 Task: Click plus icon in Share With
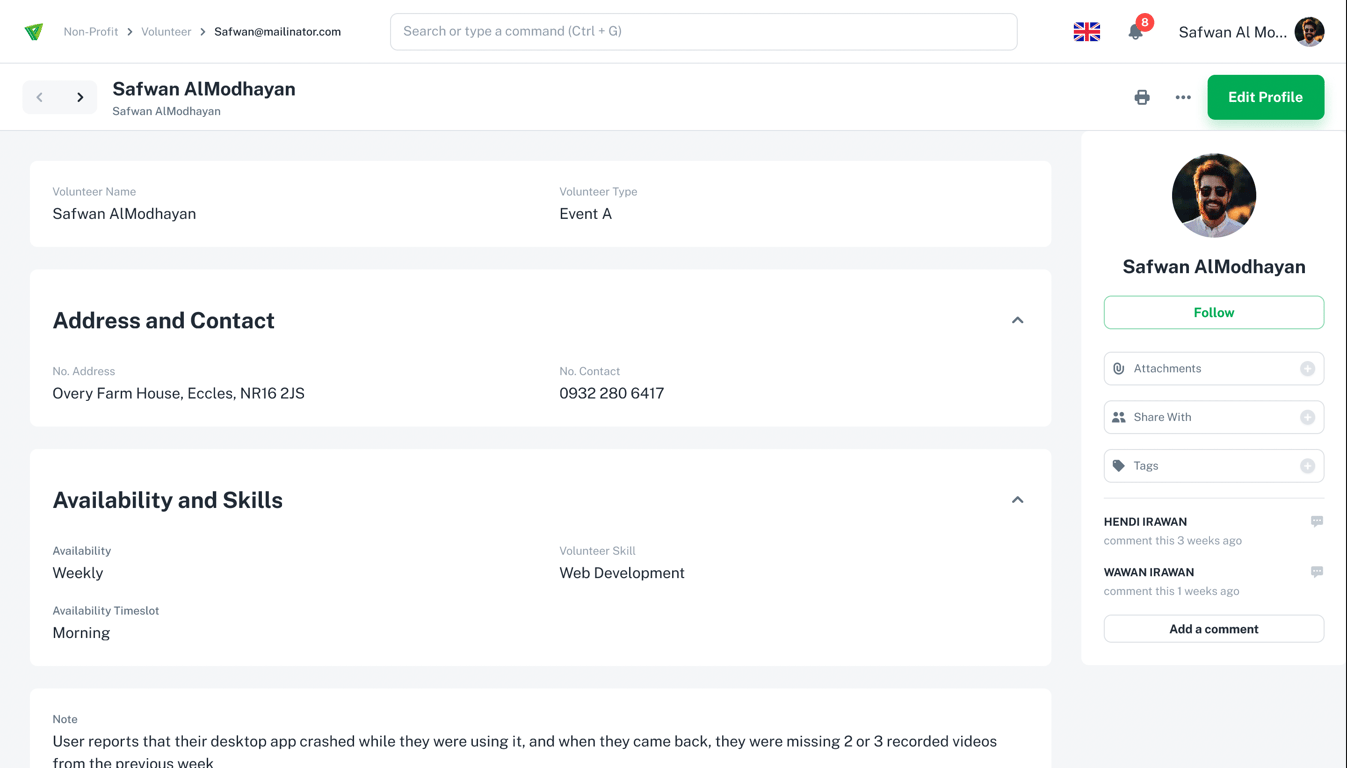1307,417
